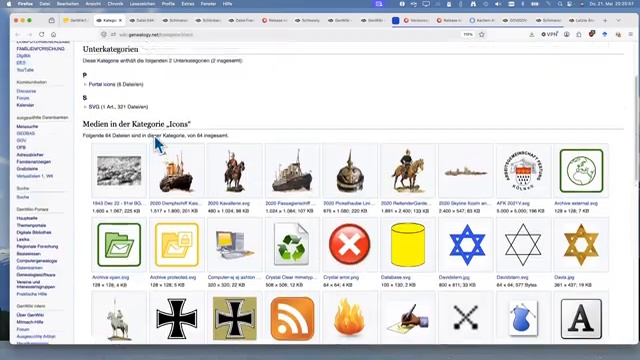The image size is (640, 360).
Task: Open the yellow Database.svg cylinder thumbnail
Action: [408, 244]
